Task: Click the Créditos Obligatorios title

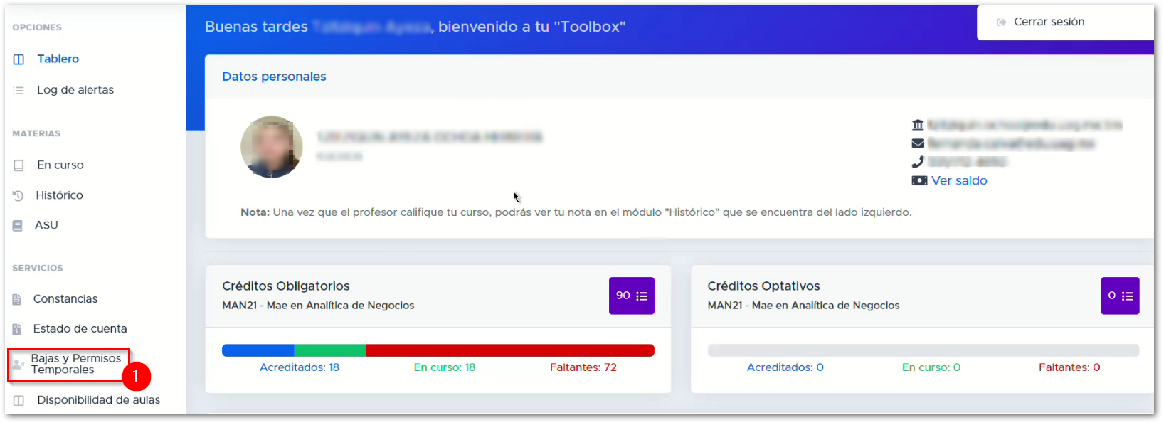Action: (x=286, y=286)
